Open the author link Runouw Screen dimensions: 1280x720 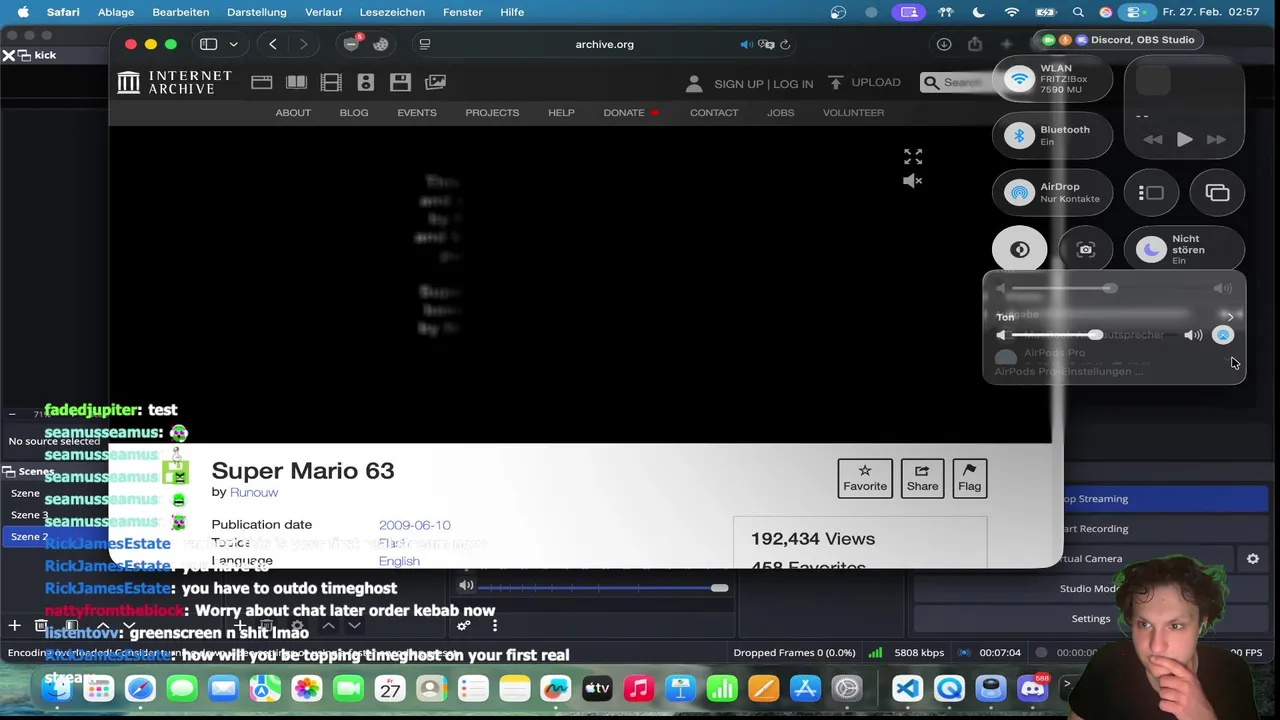(254, 492)
